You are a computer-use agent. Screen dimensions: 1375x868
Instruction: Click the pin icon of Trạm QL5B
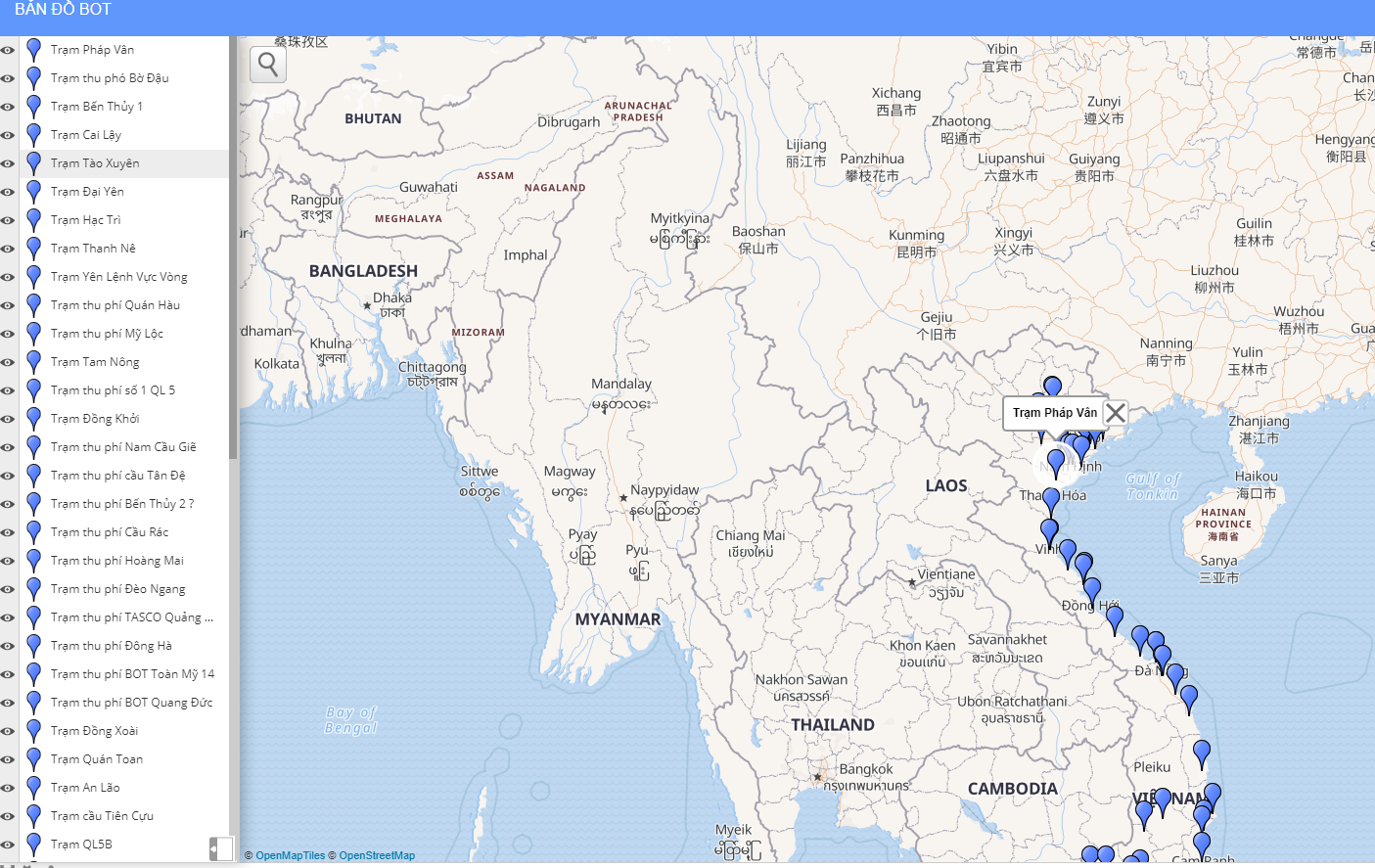coord(33,844)
